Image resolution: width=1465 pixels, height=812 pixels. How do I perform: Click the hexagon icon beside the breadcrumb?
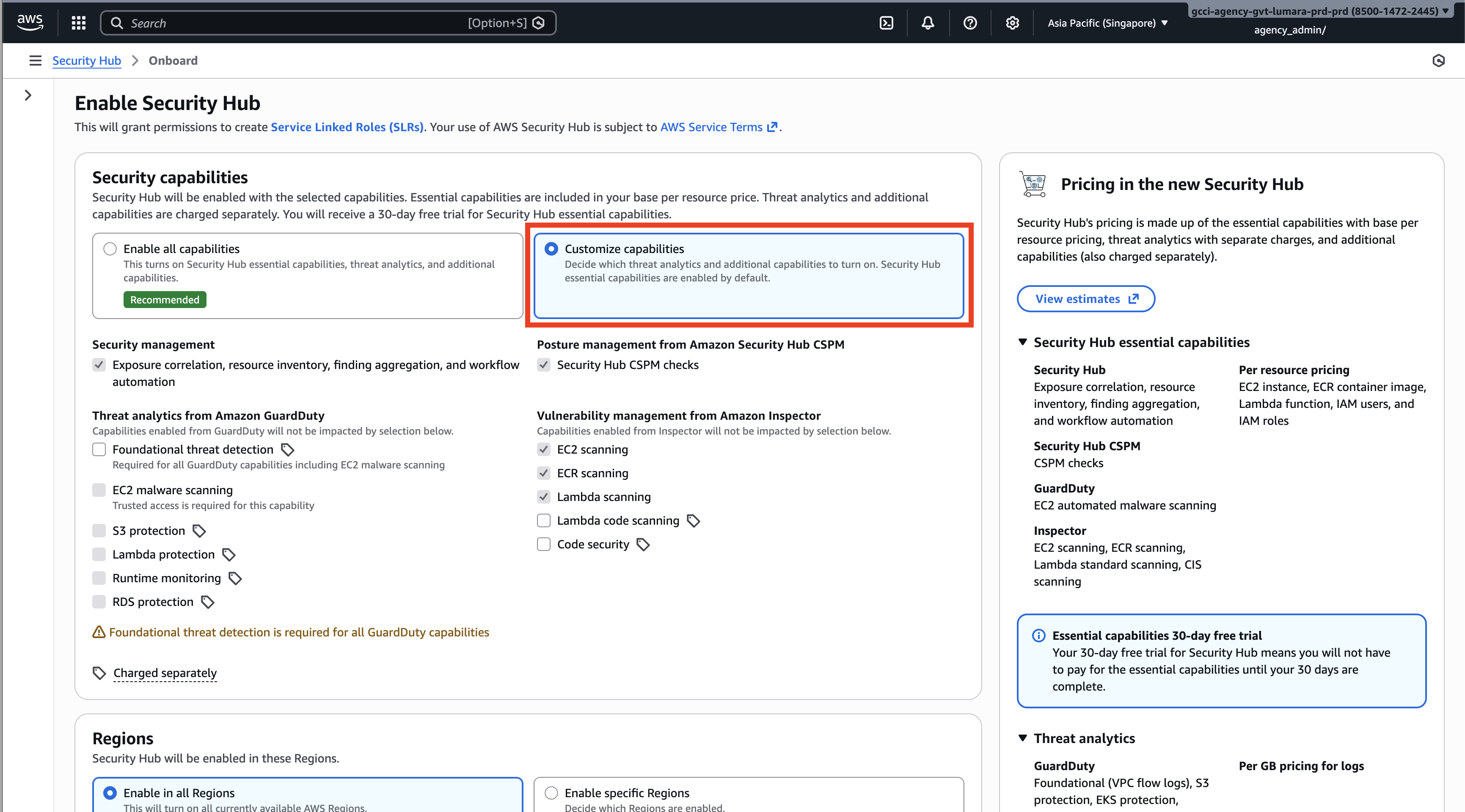pyautogui.click(x=1438, y=60)
